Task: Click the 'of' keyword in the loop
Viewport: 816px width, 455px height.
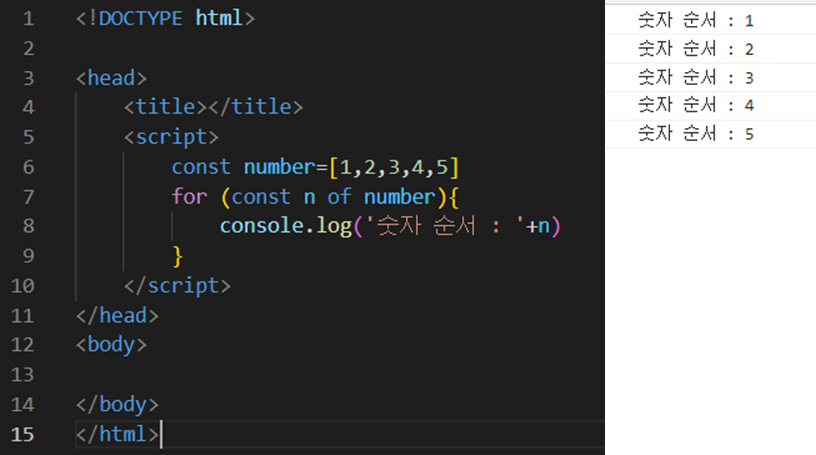Action: pos(339,197)
